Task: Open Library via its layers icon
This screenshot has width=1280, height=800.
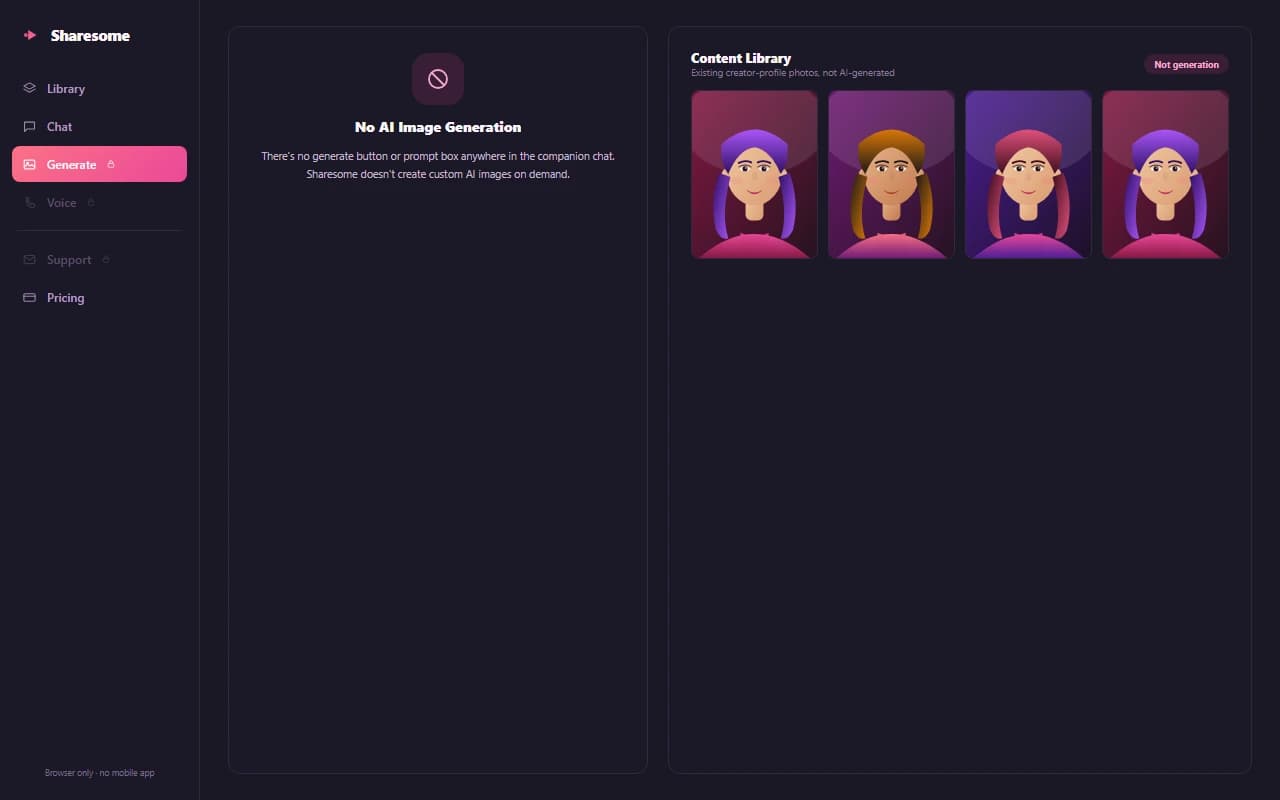Action: click(x=30, y=88)
